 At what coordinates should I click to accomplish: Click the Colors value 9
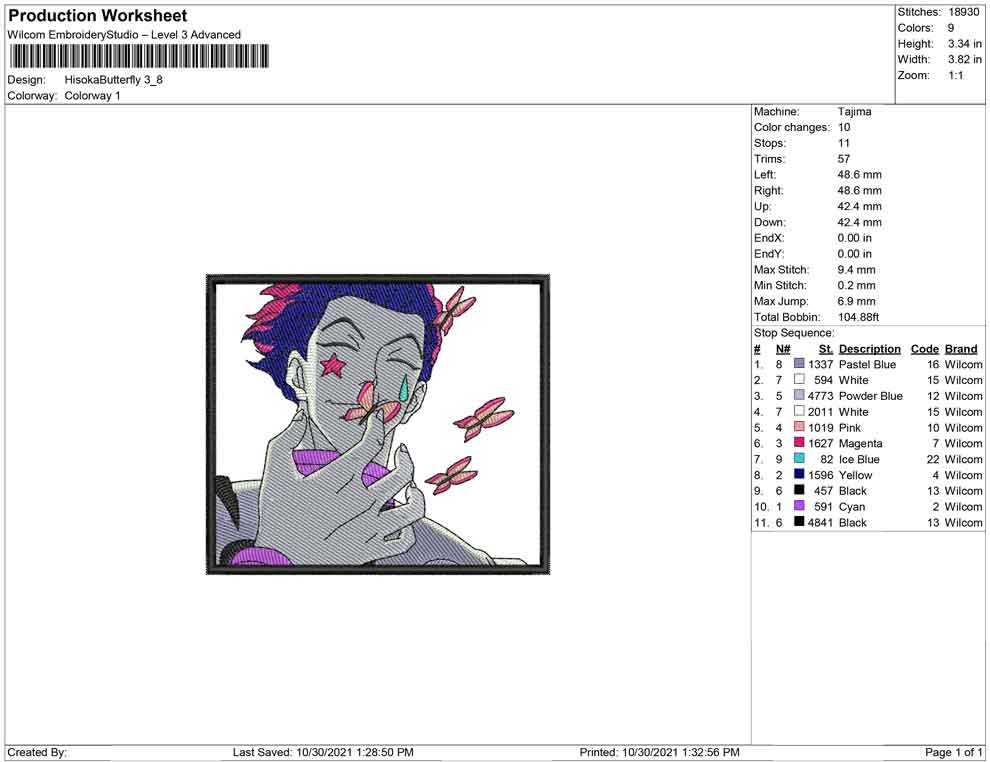[x=951, y=28]
